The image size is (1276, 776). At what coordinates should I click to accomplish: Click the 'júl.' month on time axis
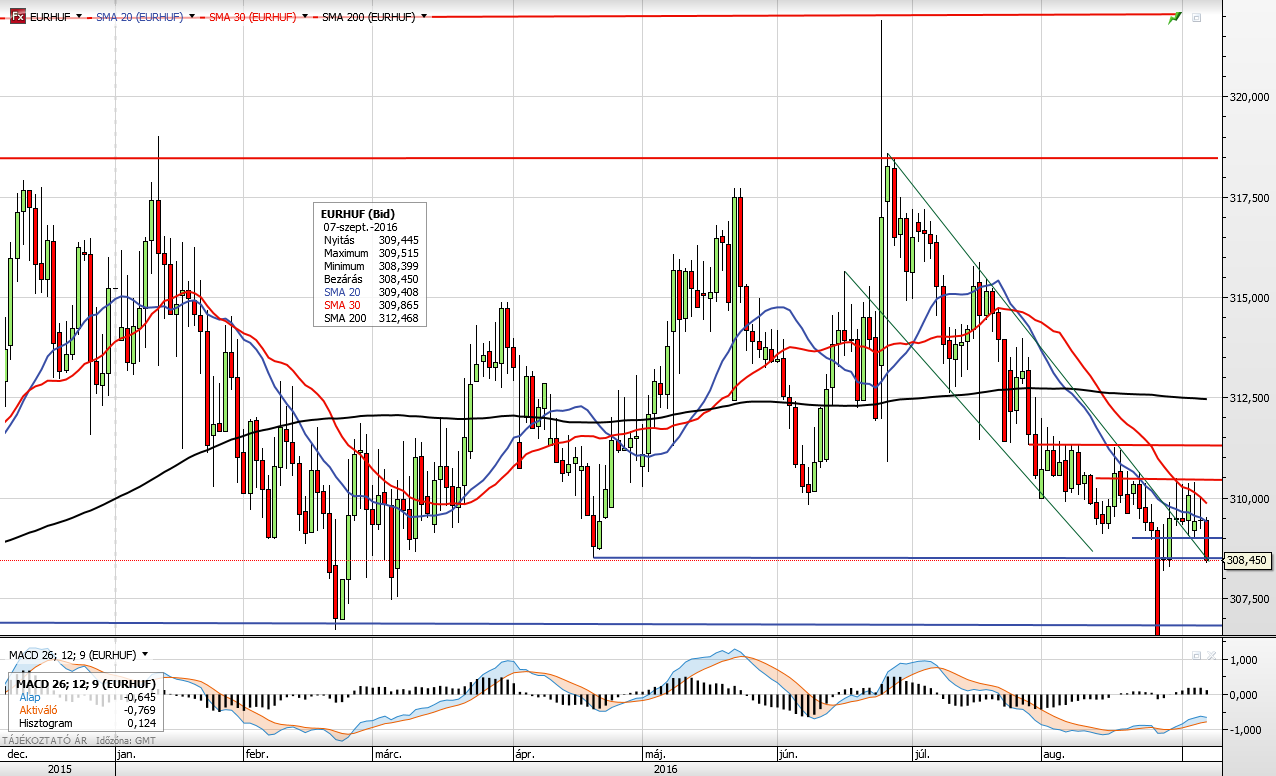click(923, 755)
